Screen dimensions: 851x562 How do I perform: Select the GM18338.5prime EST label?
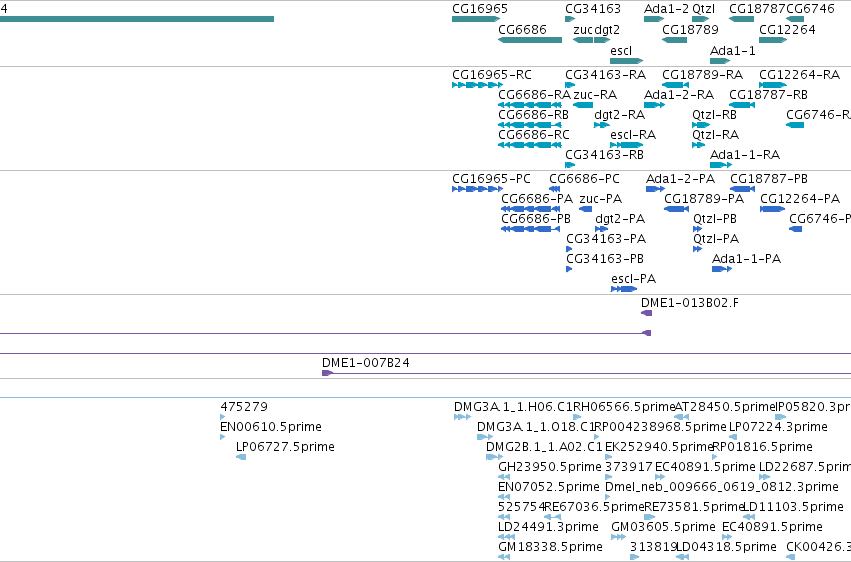pos(550,547)
